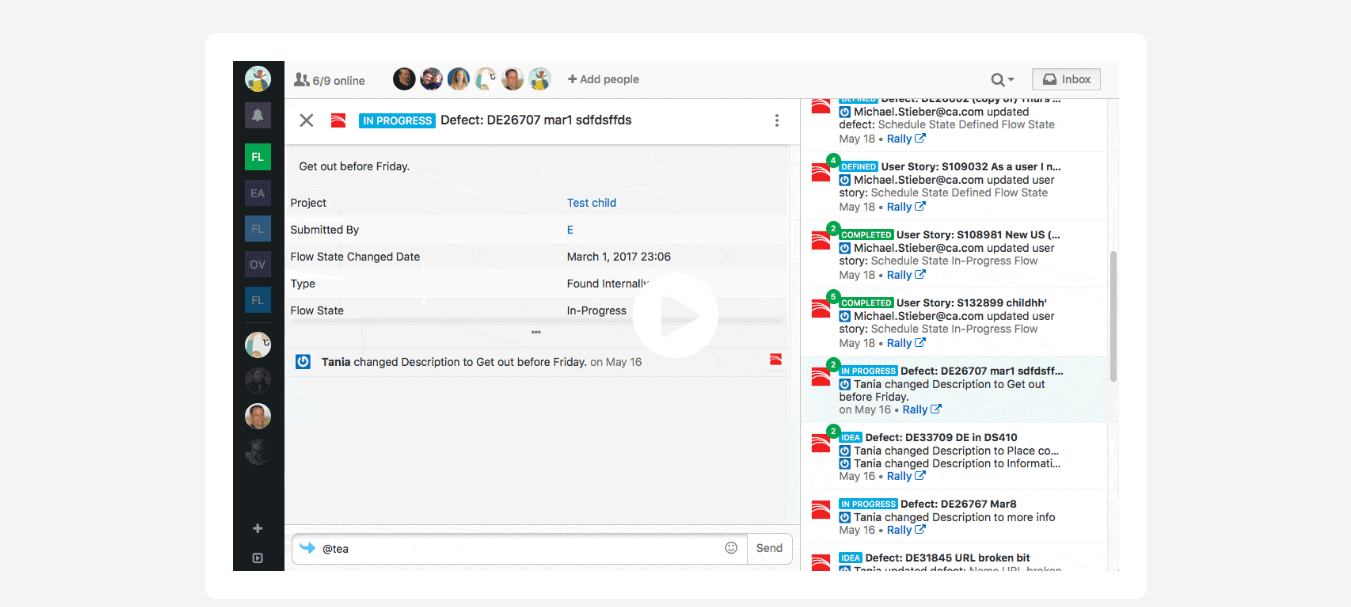Open the blonde woman avatar in the header
The image size is (1351, 607).
point(459,79)
